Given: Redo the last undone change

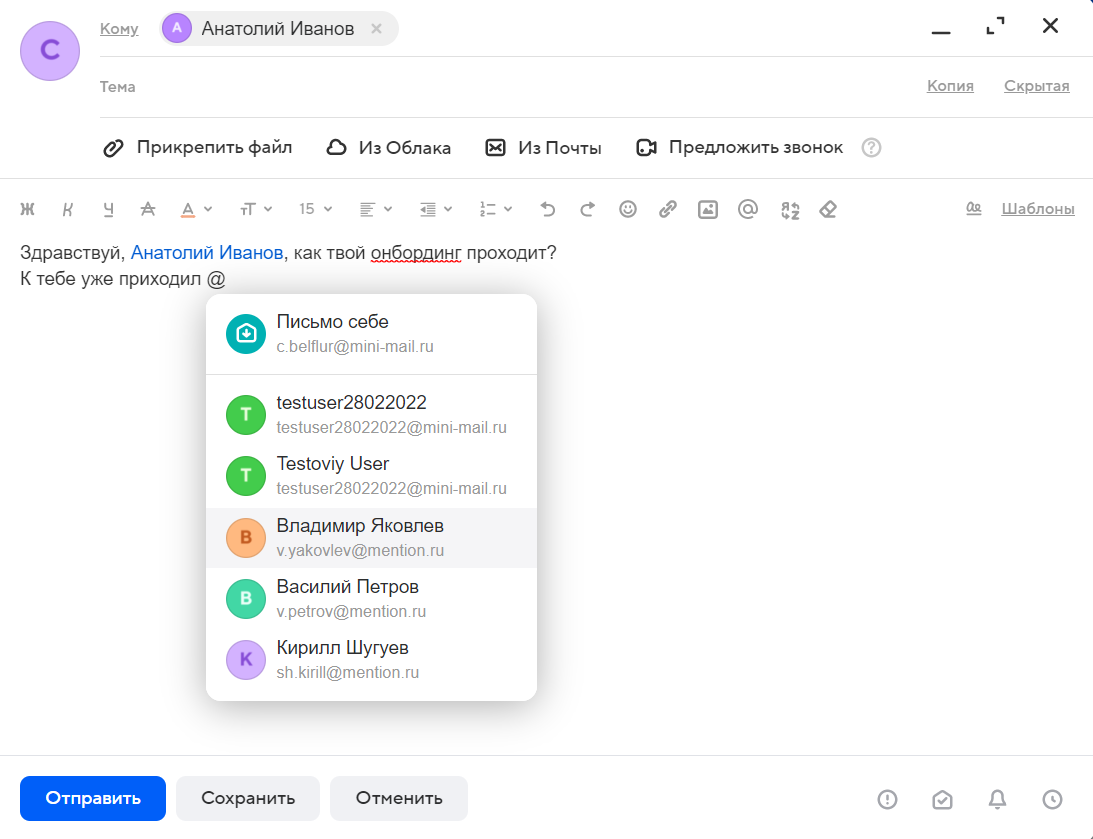Looking at the screenshot, I should pyautogui.click(x=587, y=209).
